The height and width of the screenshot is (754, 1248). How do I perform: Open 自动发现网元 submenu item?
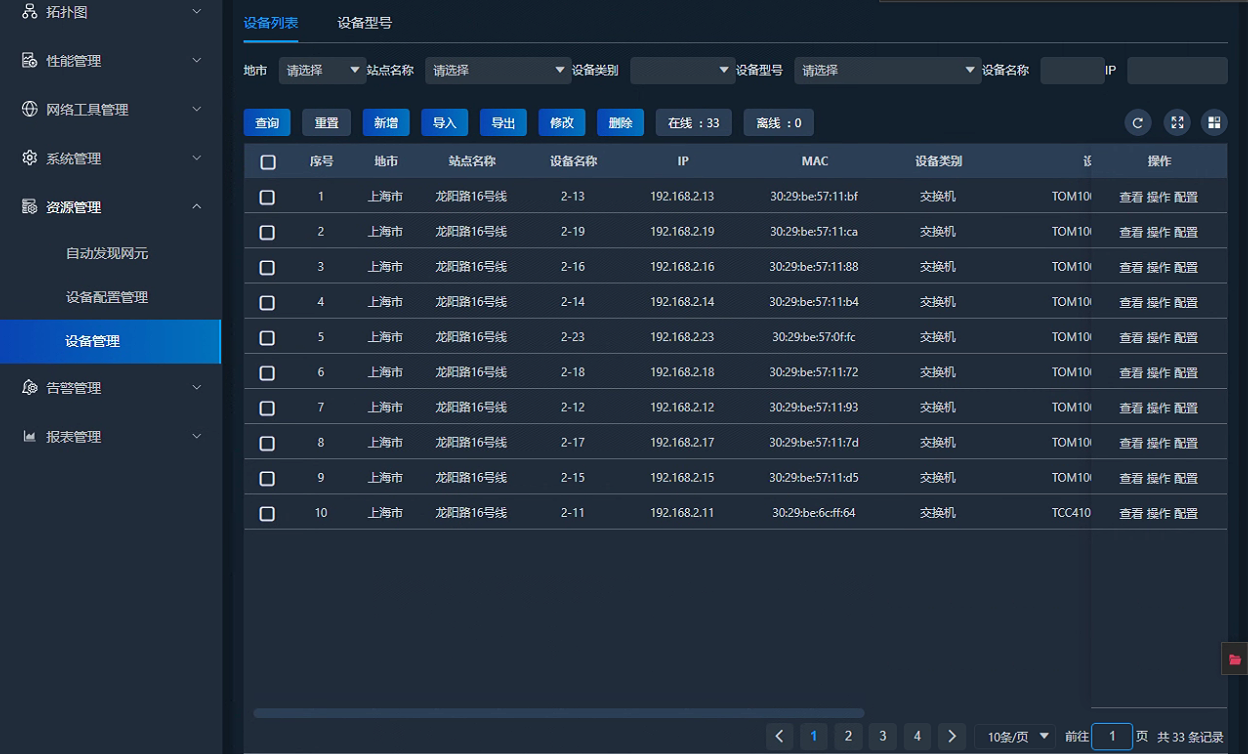point(107,253)
